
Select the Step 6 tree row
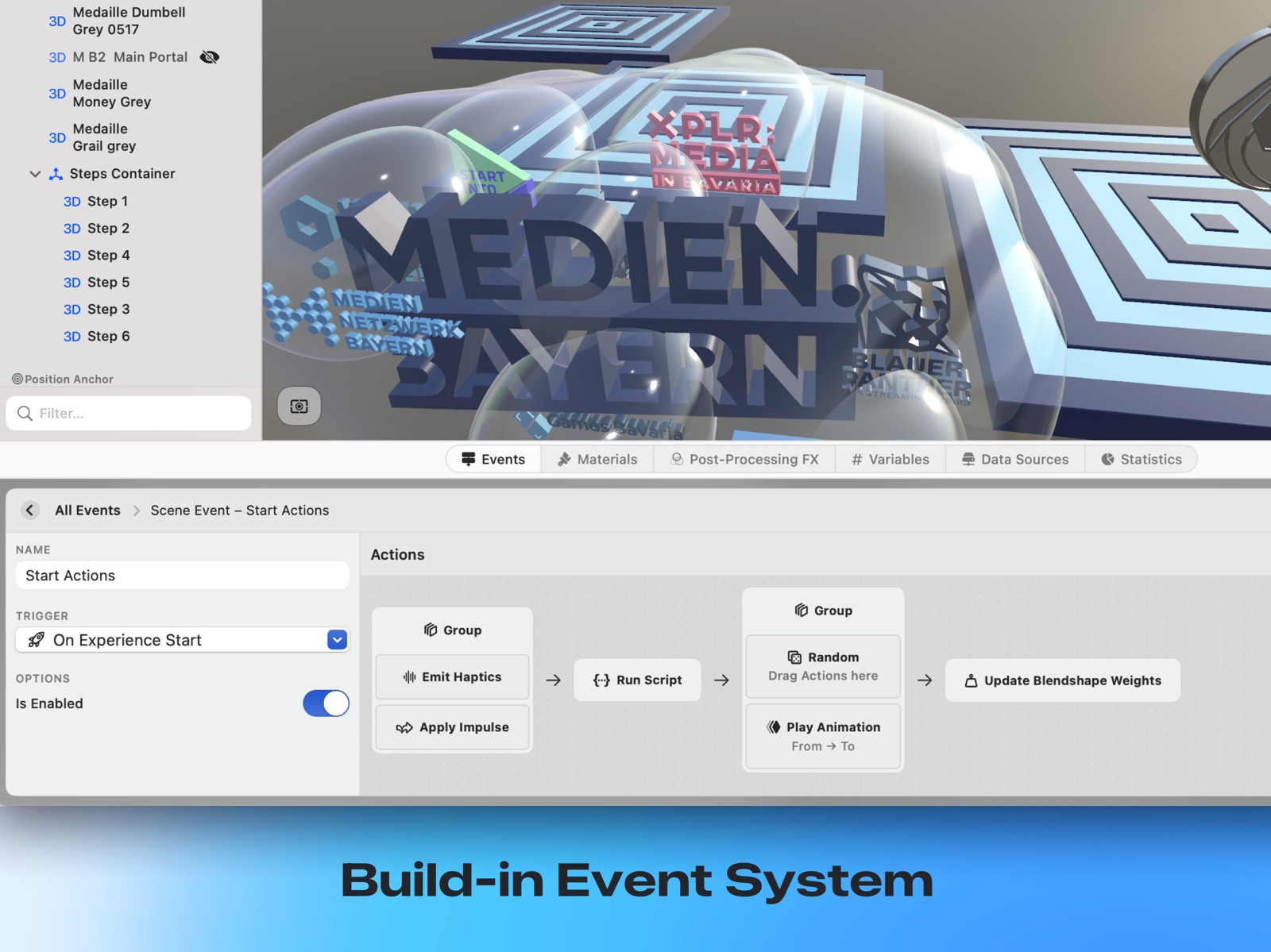click(x=131, y=337)
